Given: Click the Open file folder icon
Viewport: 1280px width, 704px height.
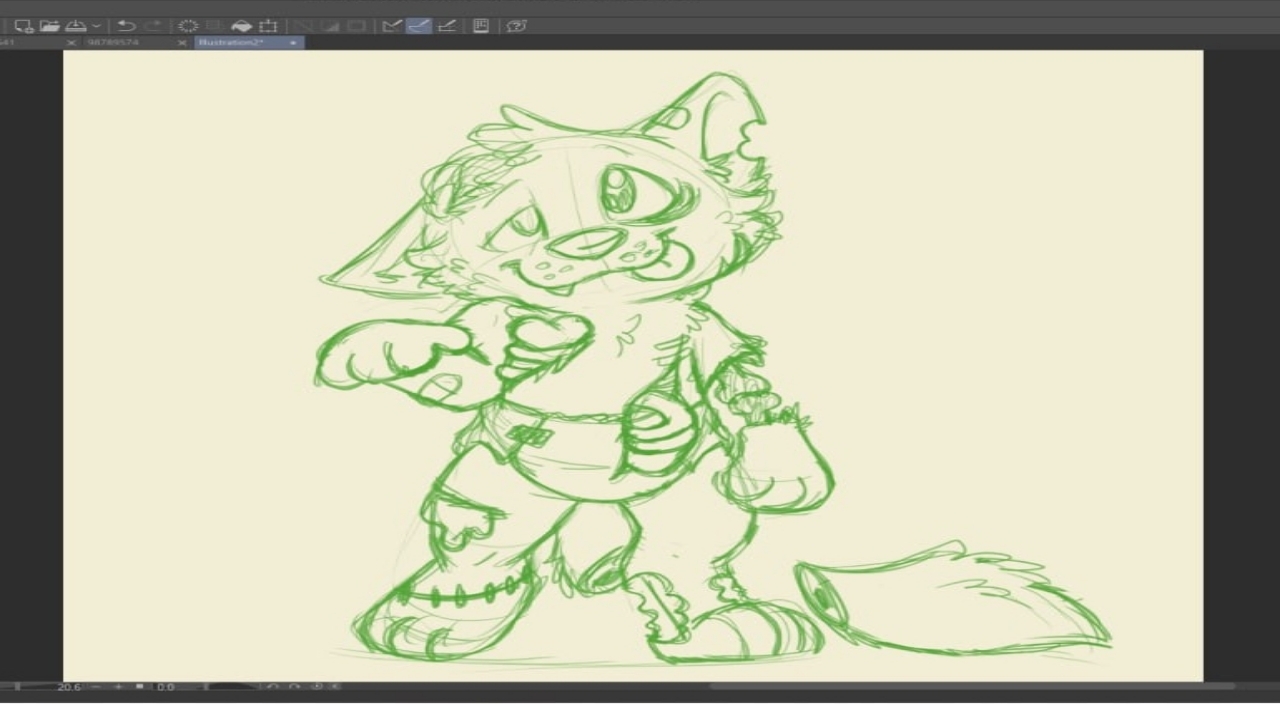Looking at the screenshot, I should coord(50,26).
